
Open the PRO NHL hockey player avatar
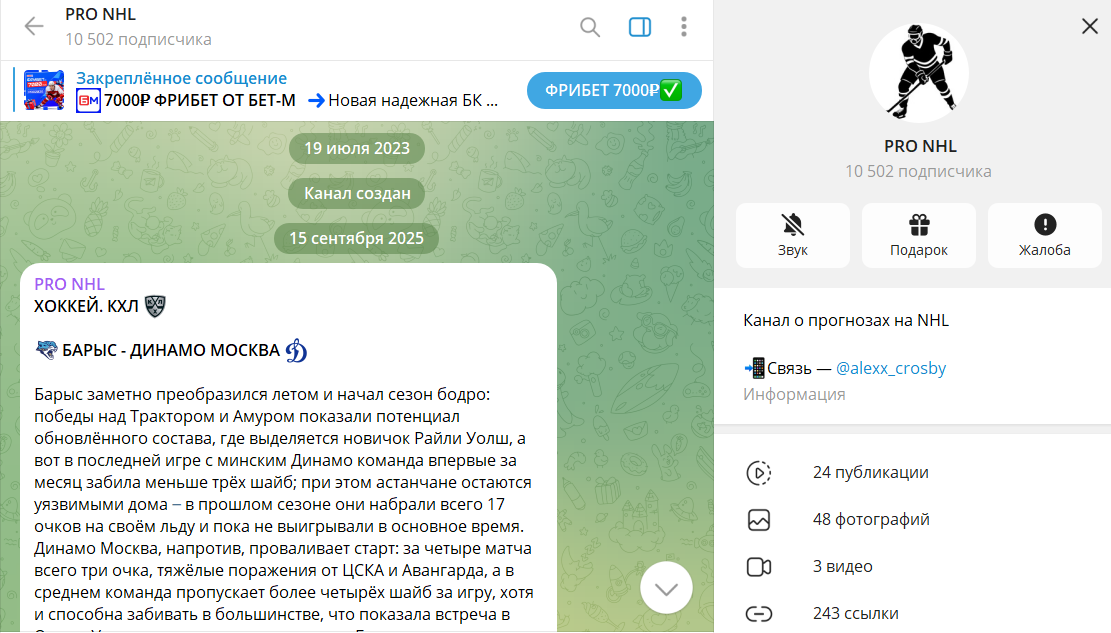click(x=918, y=73)
